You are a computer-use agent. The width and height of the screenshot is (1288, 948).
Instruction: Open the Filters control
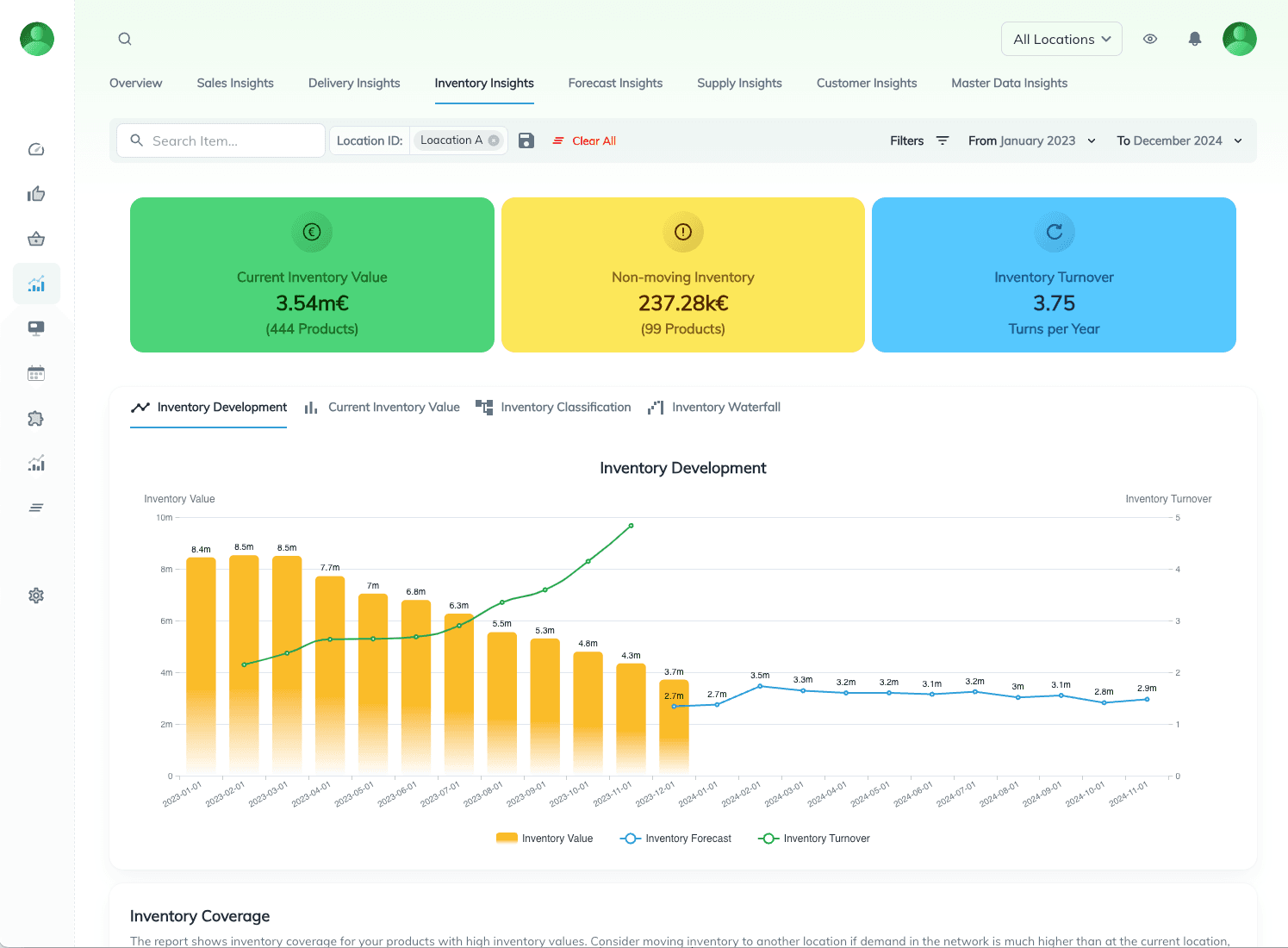click(919, 140)
